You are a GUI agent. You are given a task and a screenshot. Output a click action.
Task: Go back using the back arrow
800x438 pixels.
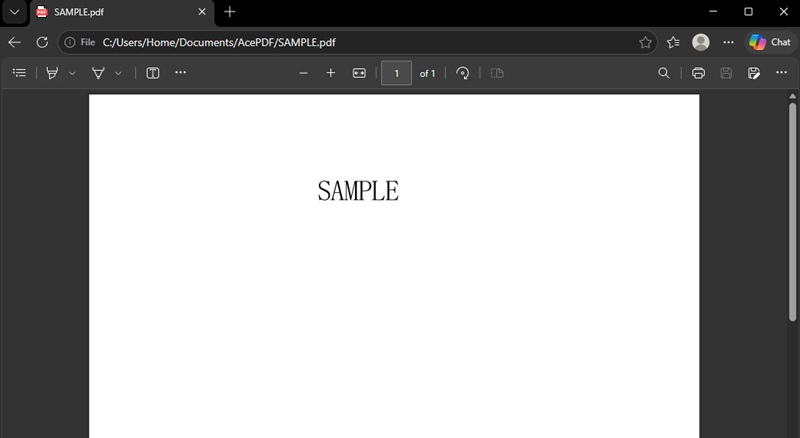[x=14, y=42]
